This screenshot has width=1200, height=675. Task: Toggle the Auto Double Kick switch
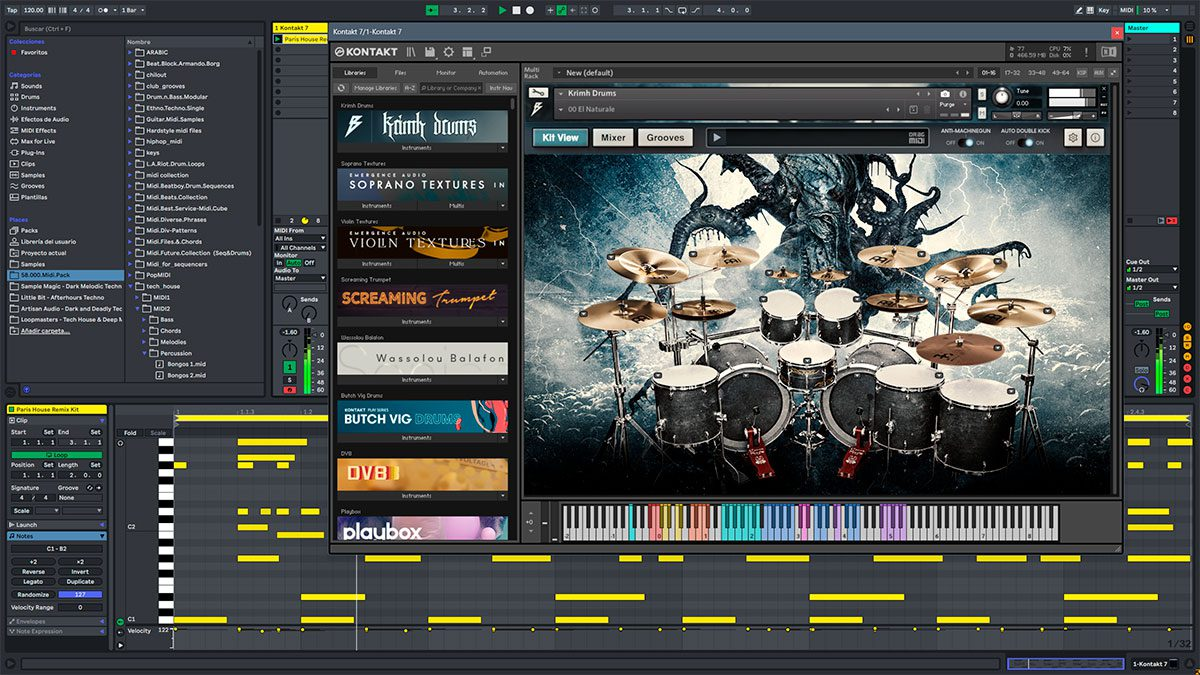coord(1024,143)
